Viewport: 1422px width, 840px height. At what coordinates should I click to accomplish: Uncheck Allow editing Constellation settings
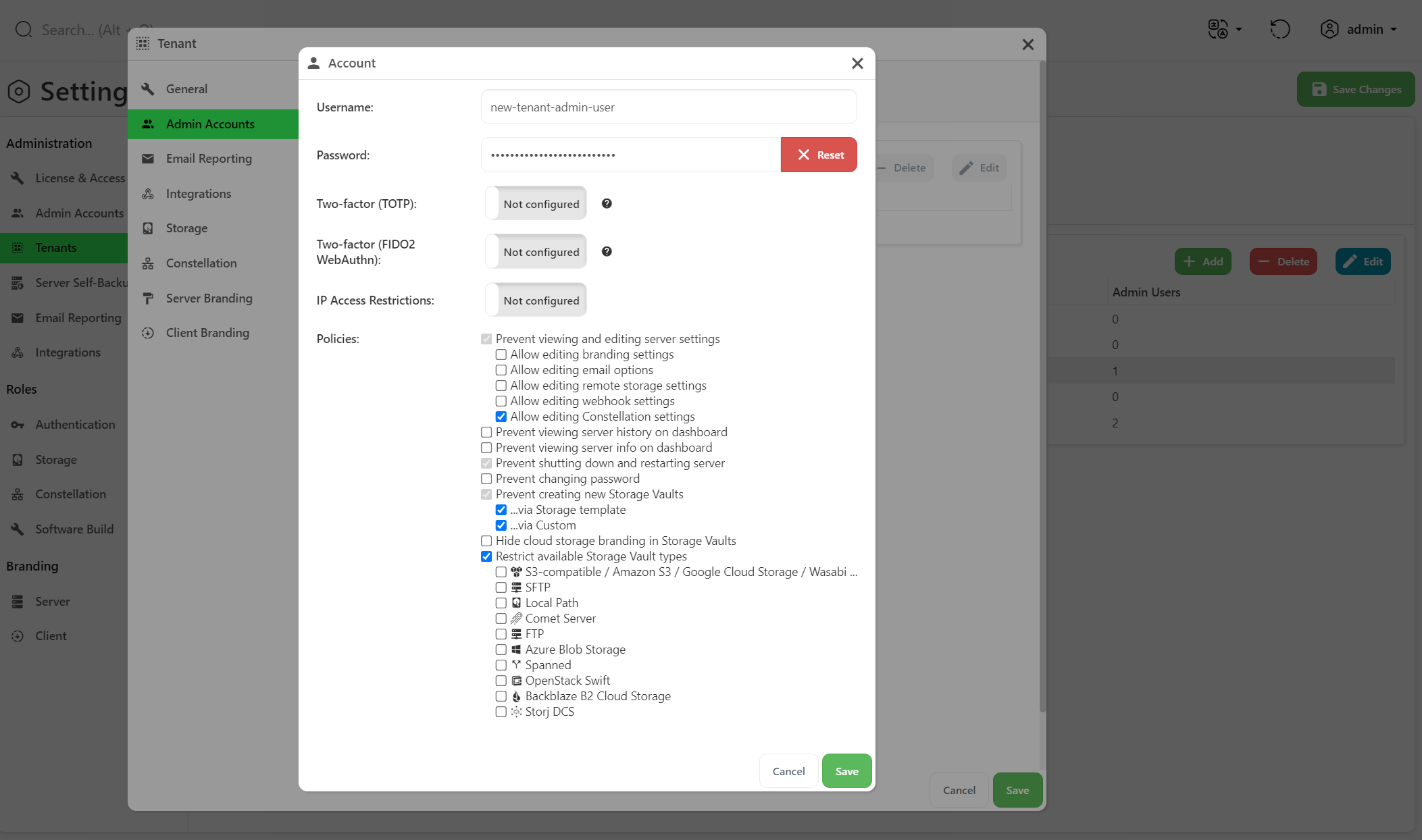(501, 417)
